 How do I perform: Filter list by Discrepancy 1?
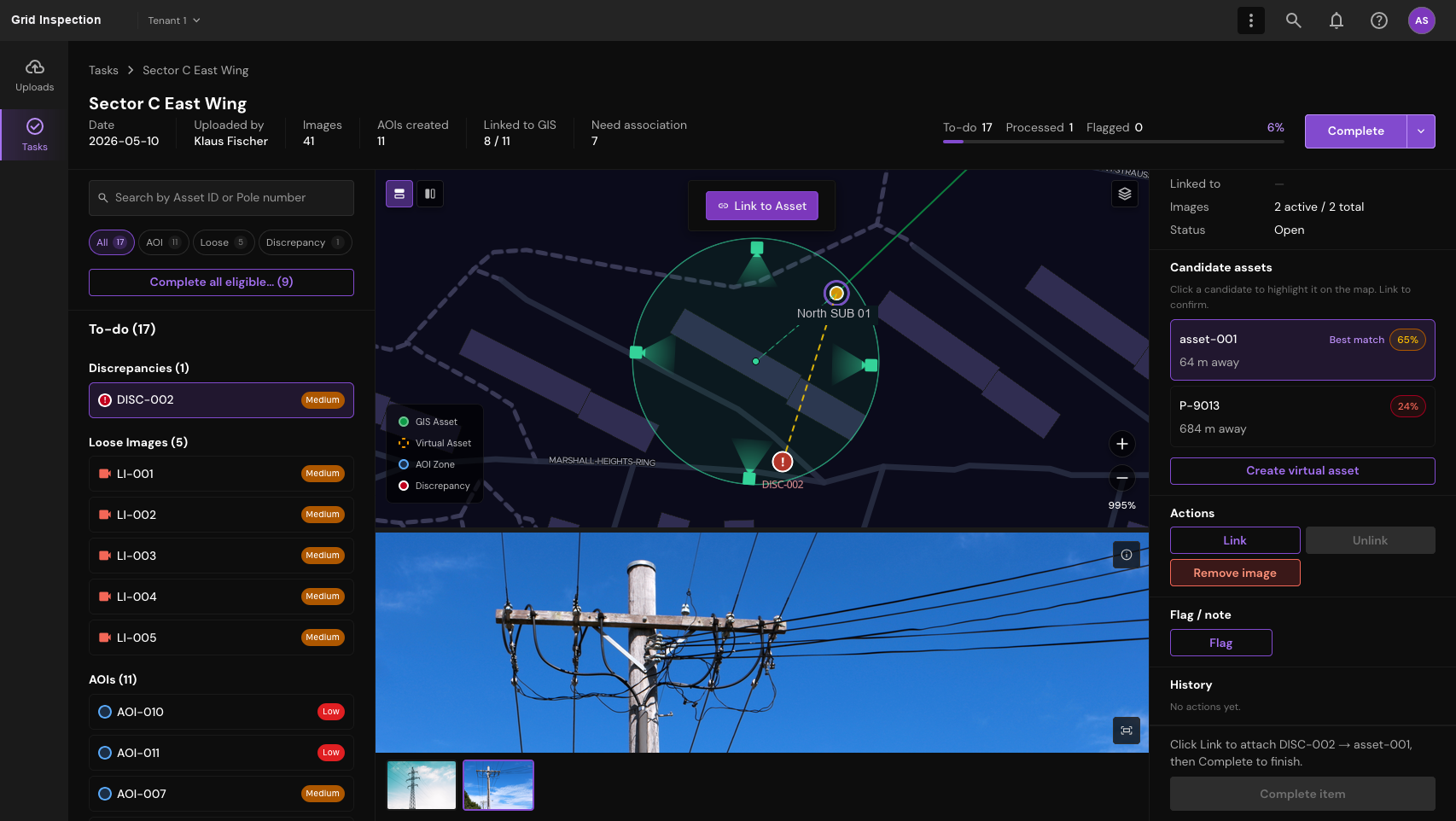coord(305,242)
